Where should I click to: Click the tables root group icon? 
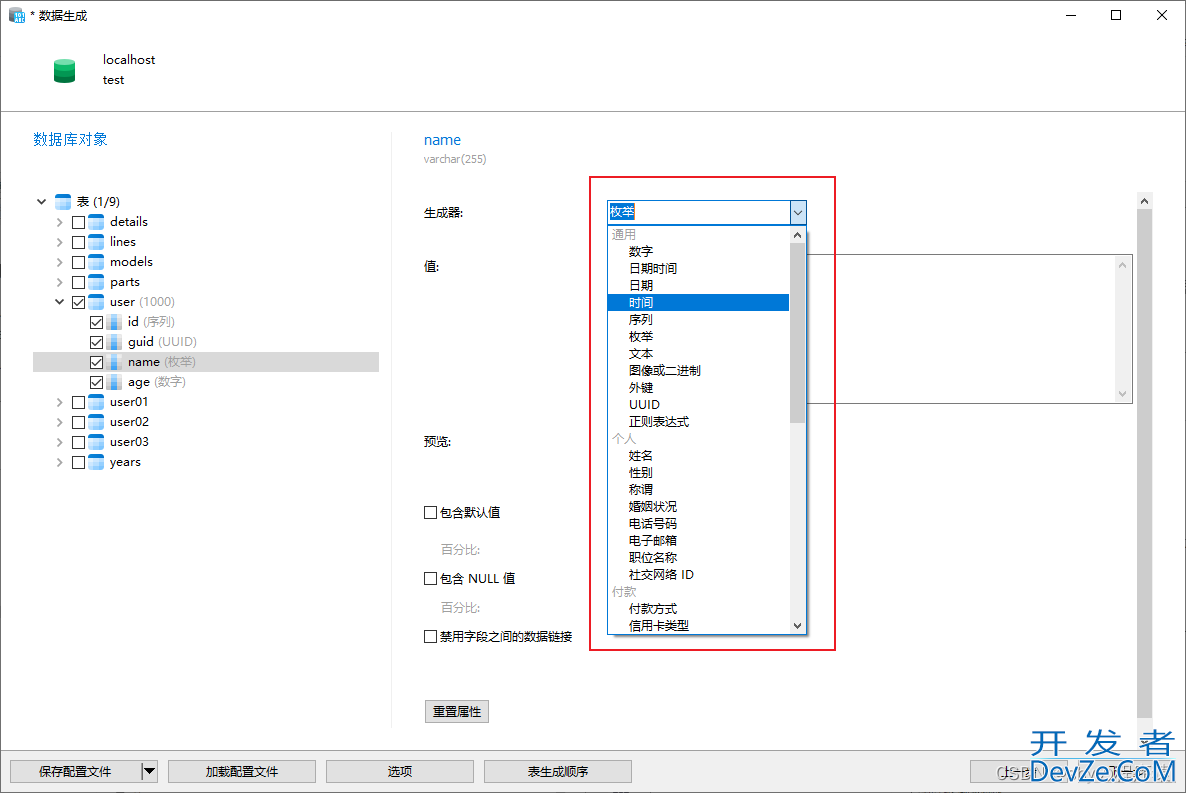tap(63, 201)
